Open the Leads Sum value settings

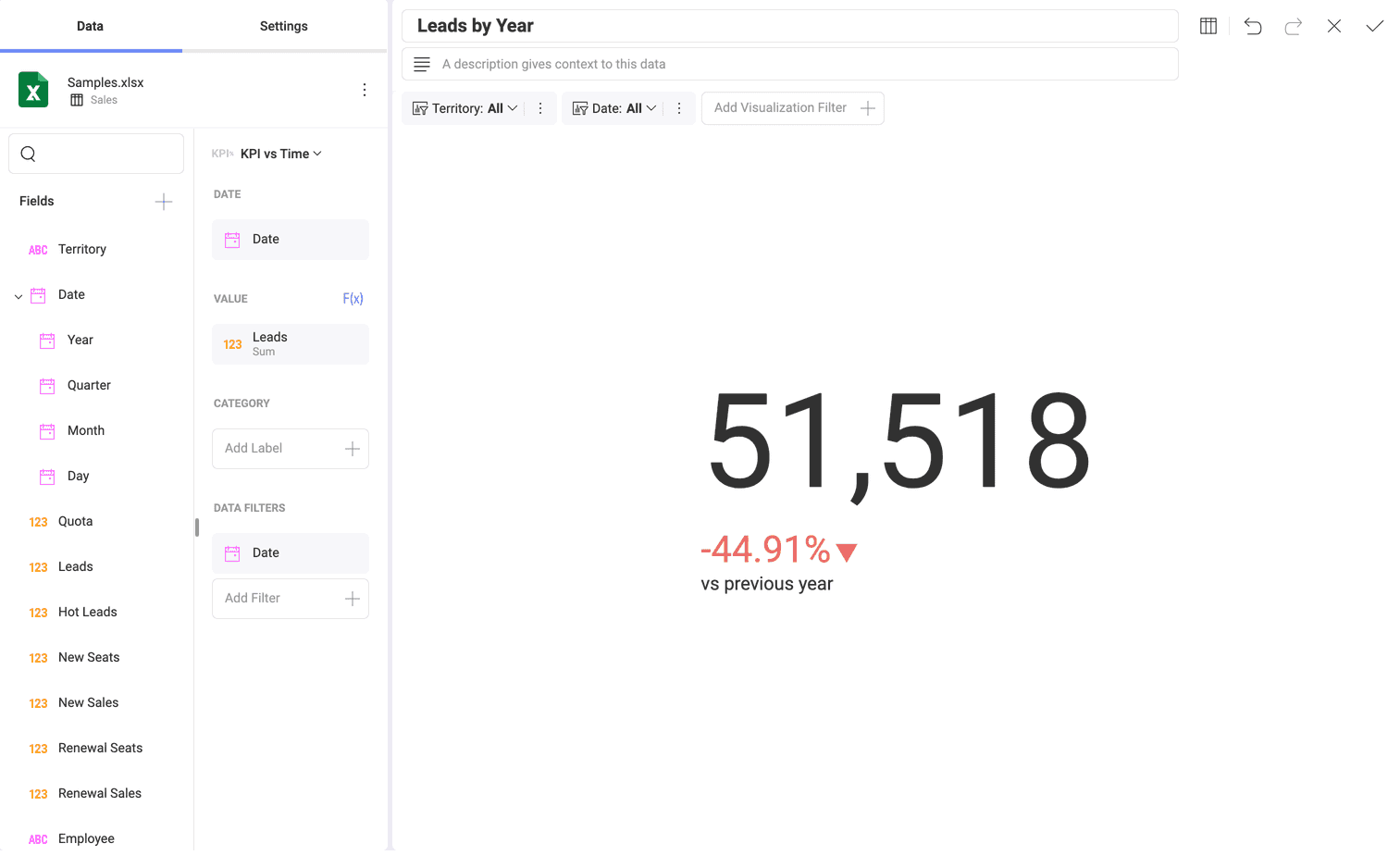(291, 343)
